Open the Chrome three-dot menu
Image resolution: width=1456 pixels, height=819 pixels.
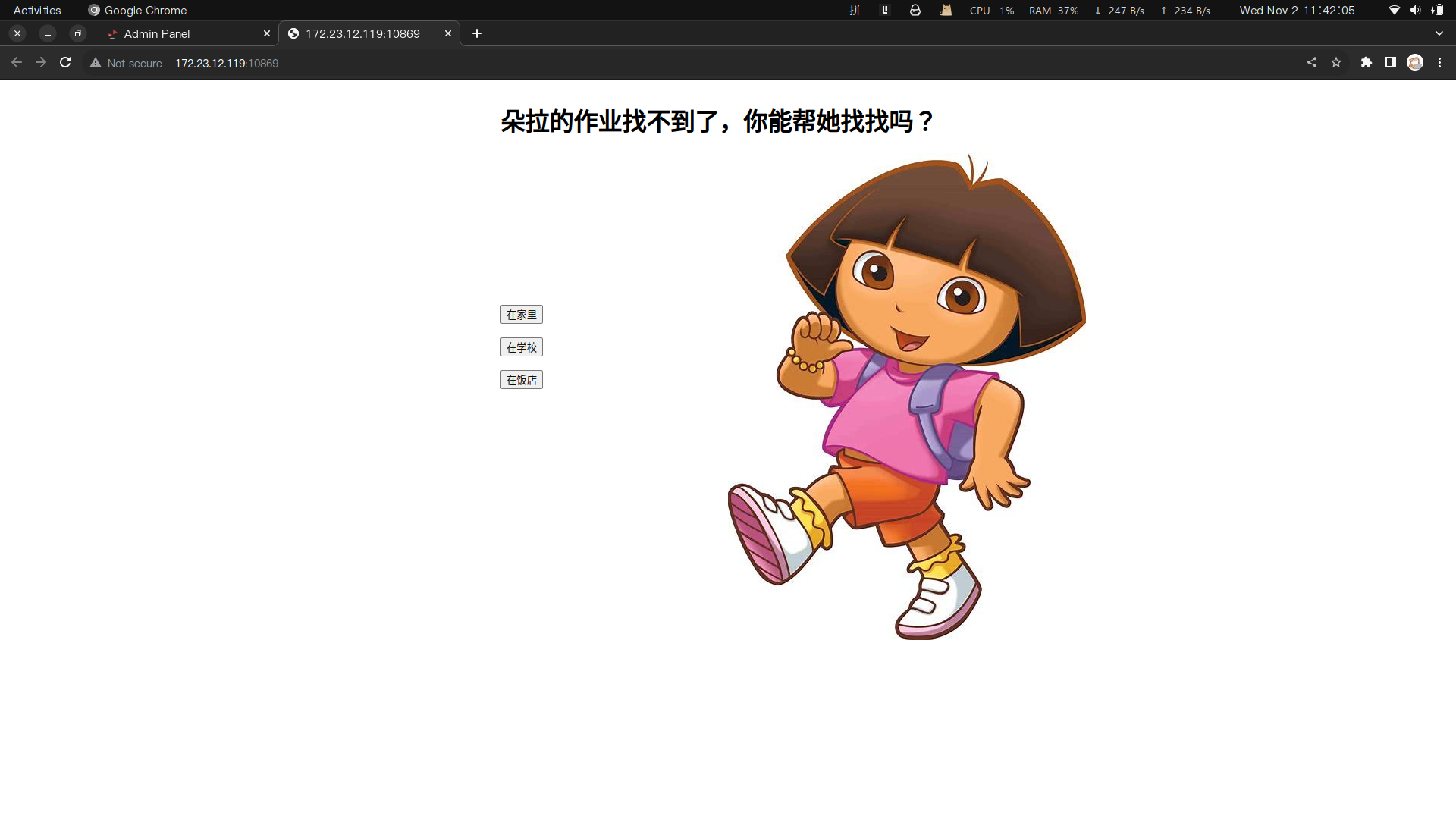tap(1439, 63)
